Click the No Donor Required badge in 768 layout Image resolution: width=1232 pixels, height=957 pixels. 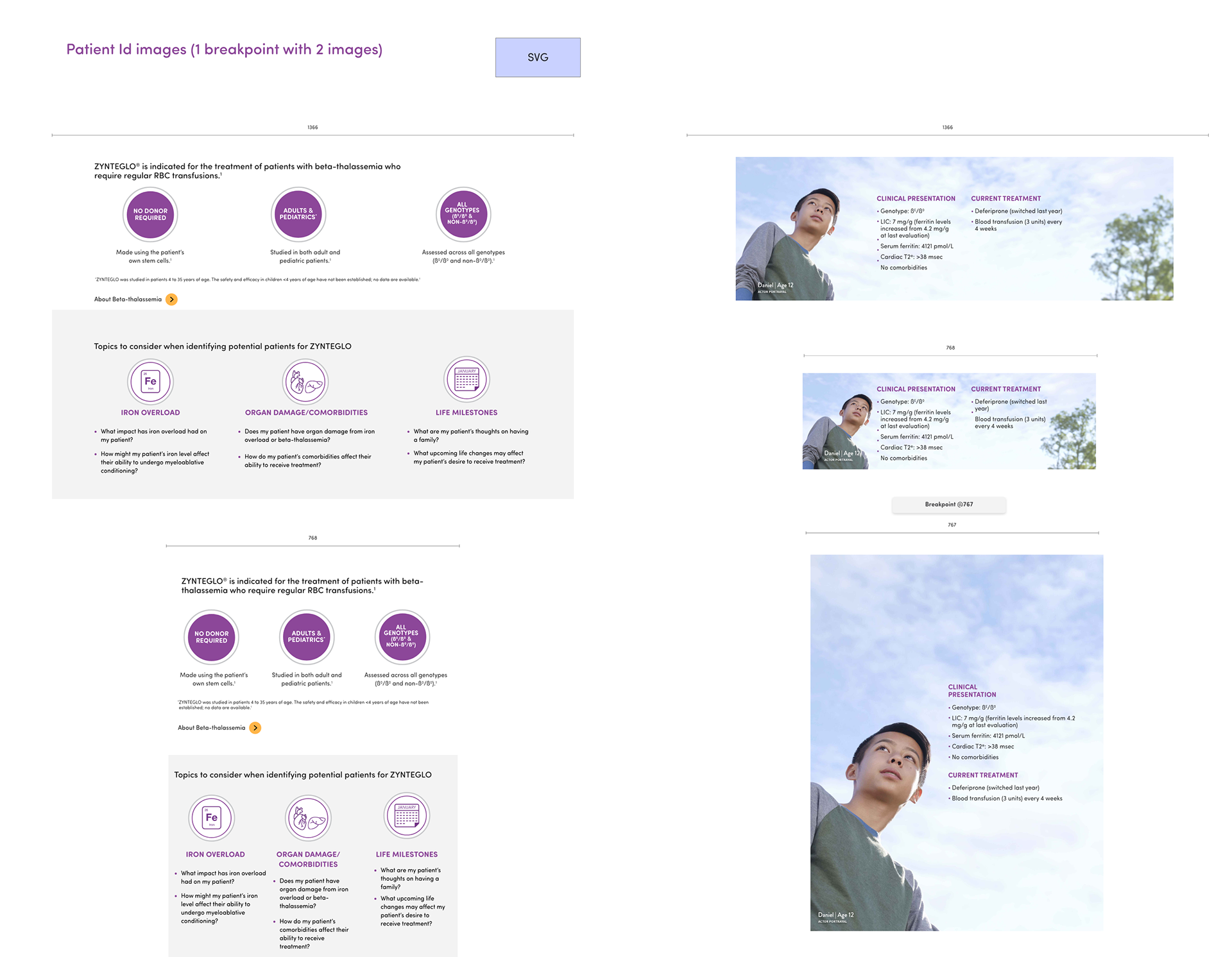tap(212, 637)
